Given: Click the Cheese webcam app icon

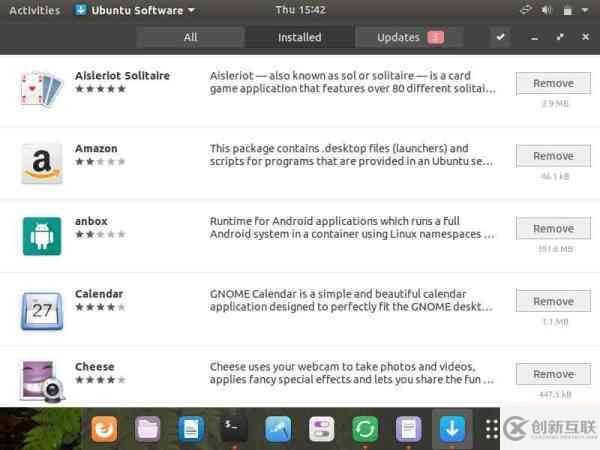Looking at the screenshot, I should coord(42,381).
